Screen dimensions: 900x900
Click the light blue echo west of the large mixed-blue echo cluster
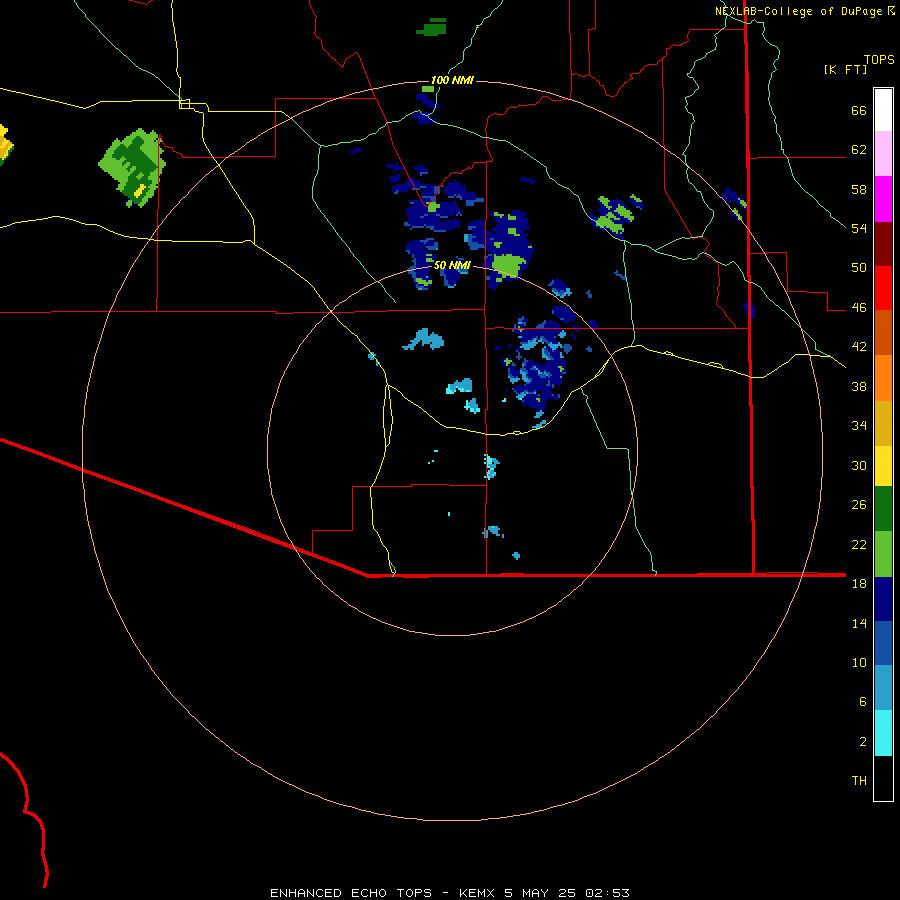click(x=424, y=339)
